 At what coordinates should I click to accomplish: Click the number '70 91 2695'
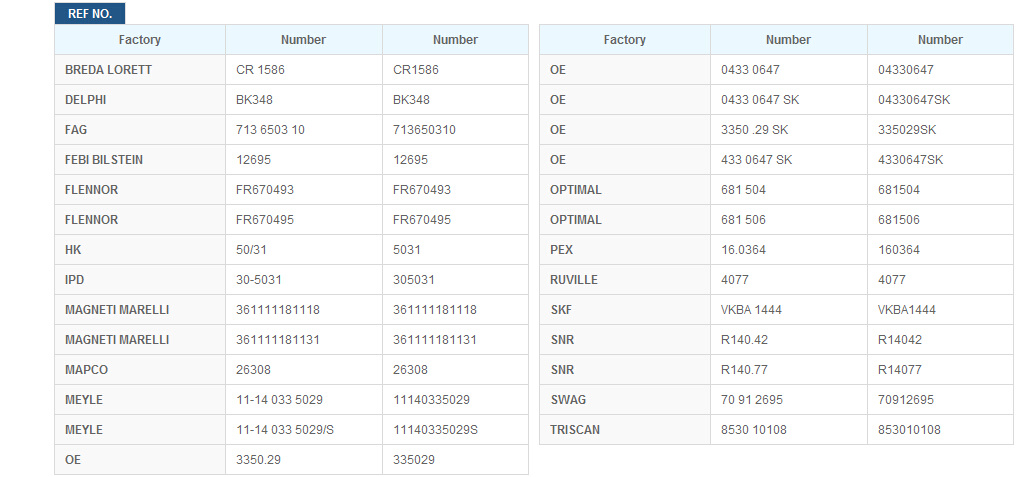752,399
